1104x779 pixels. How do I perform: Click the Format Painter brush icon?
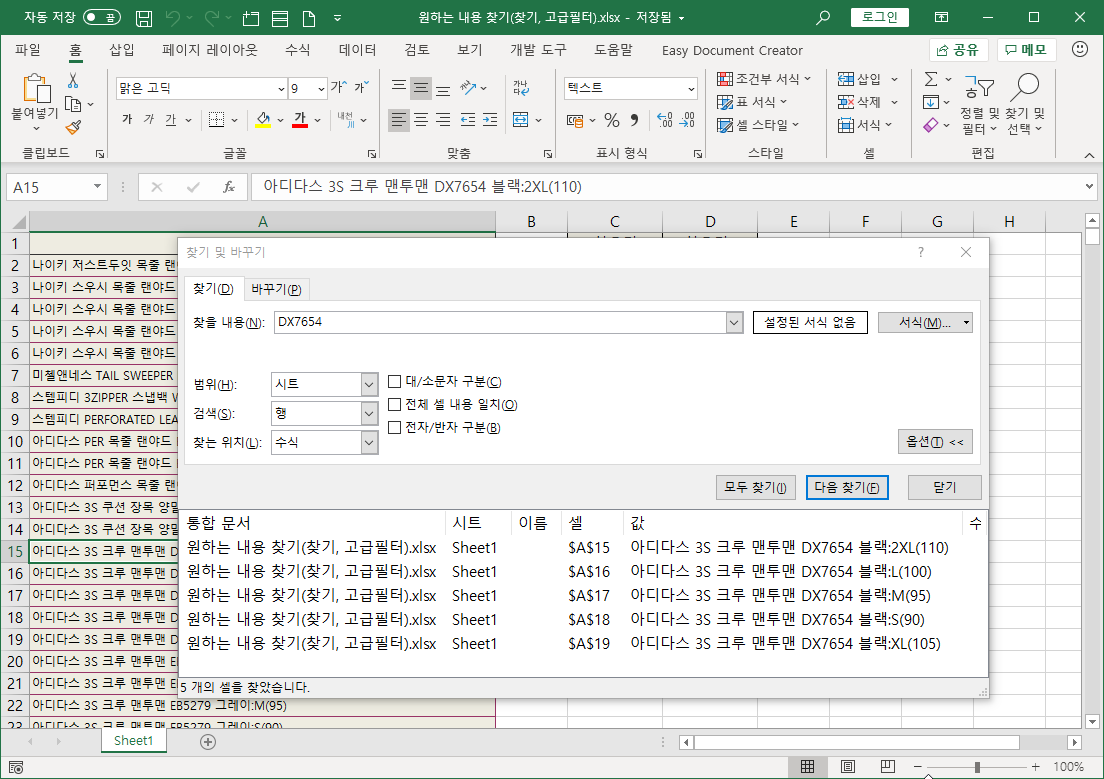(73, 127)
